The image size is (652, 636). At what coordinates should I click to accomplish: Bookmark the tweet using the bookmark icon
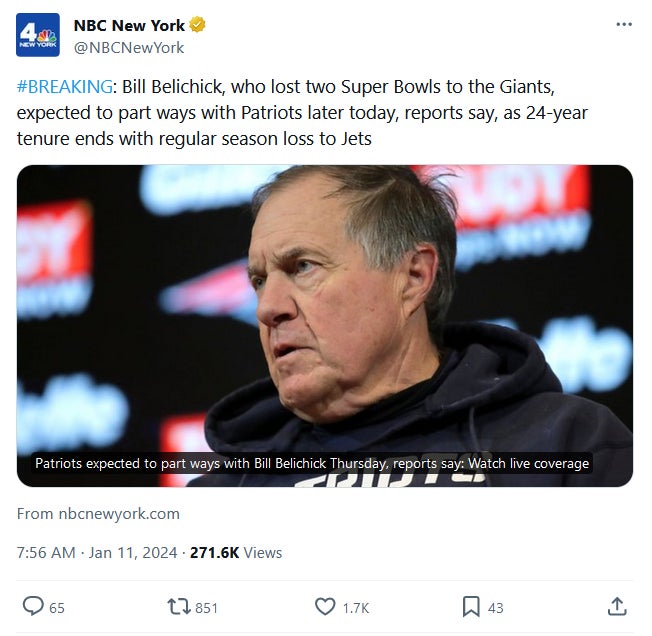[x=471, y=606]
